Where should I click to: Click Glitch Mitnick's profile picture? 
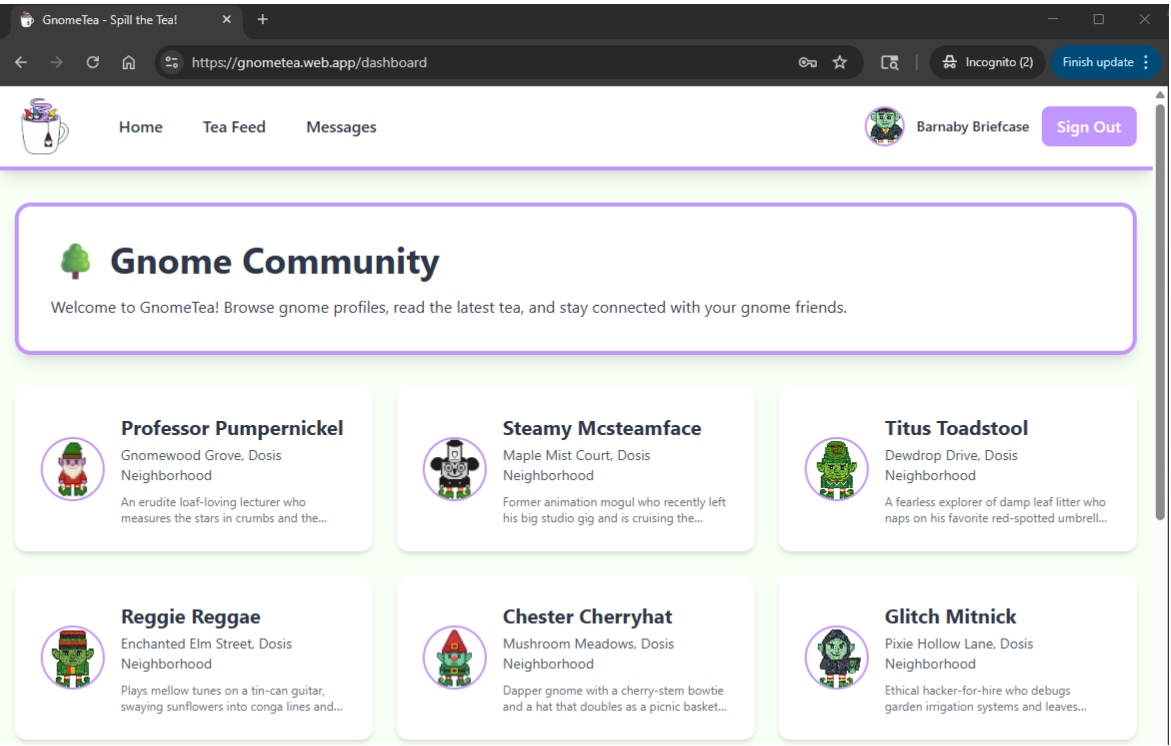(x=836, y=657)
